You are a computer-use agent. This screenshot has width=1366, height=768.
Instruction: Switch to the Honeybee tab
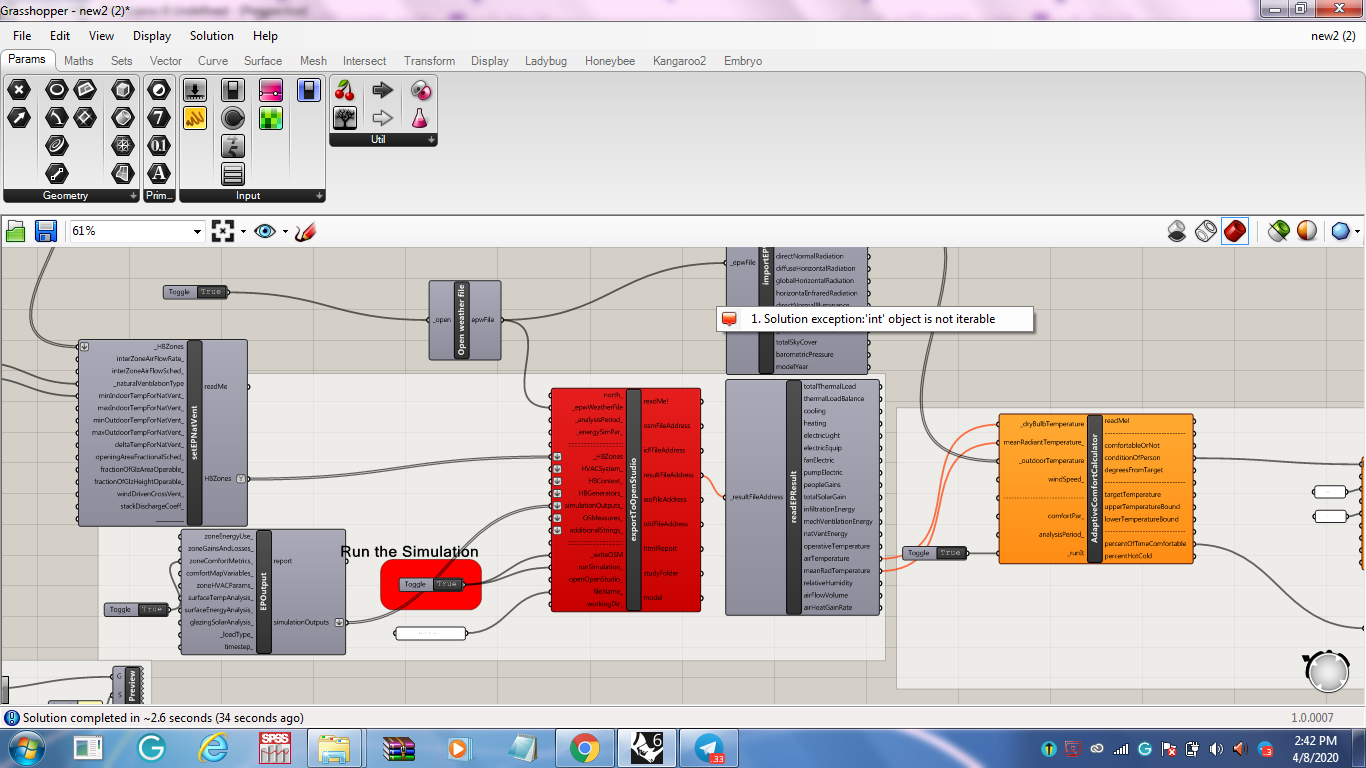610,61
